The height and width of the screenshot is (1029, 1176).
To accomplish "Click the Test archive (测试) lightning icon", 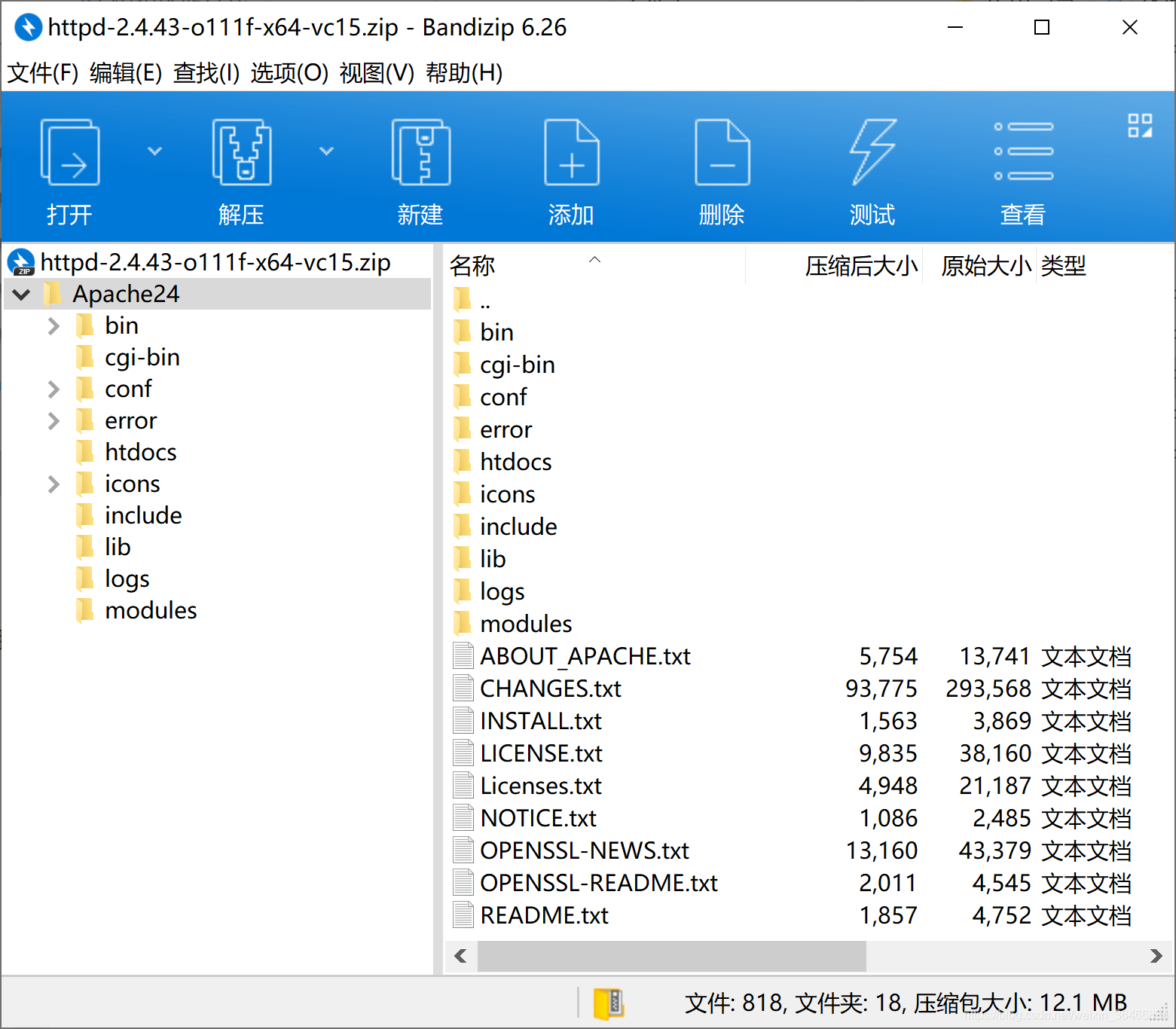I will [x=872, y=152].
